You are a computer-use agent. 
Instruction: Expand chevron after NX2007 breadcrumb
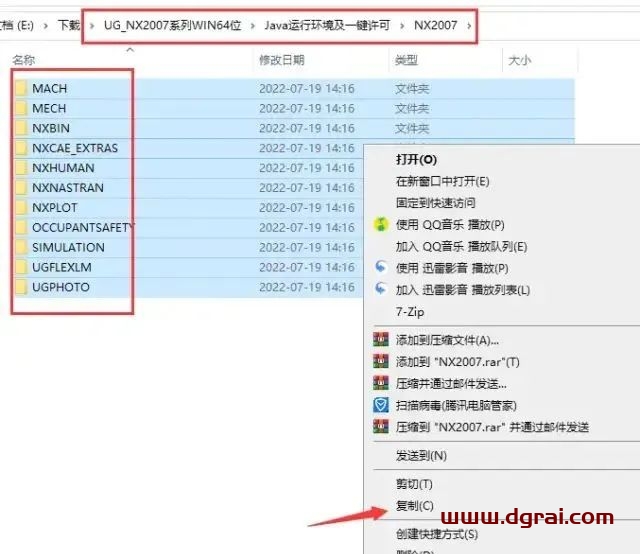point(469,26)
